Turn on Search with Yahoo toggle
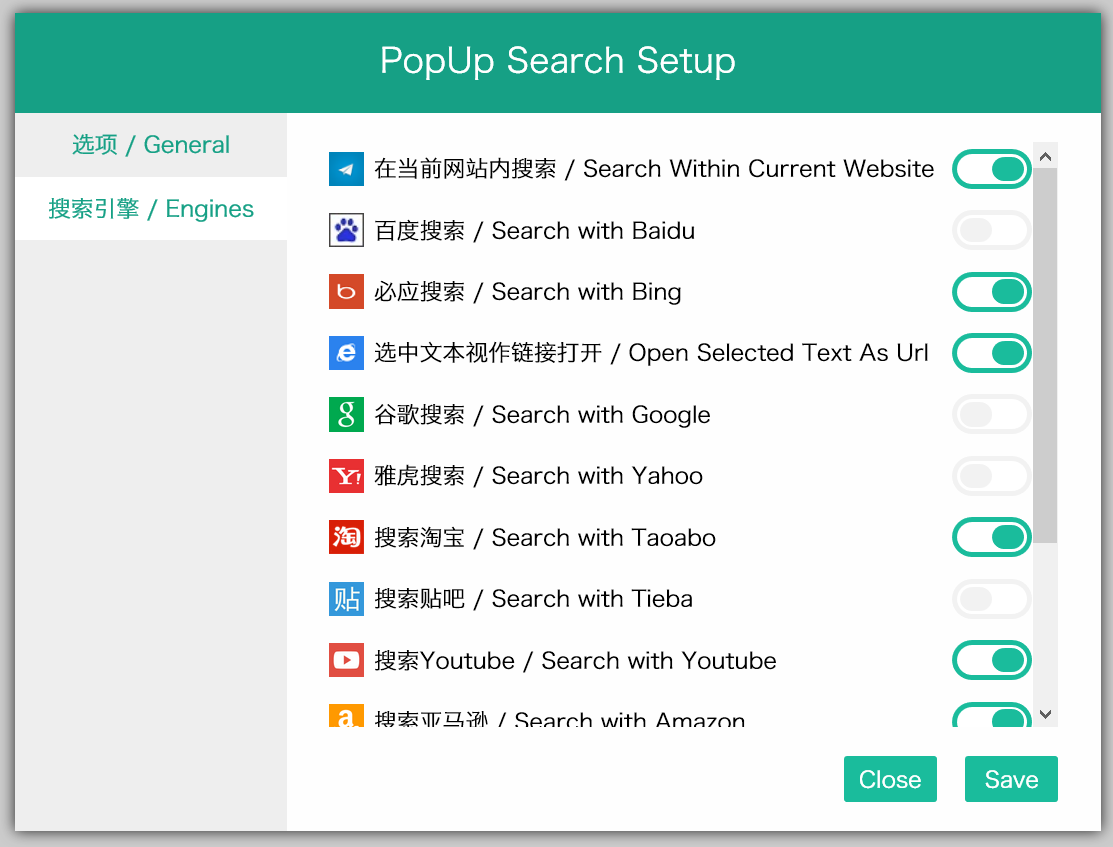Viewport: 1113px width, 847px height. coord(992,476)
